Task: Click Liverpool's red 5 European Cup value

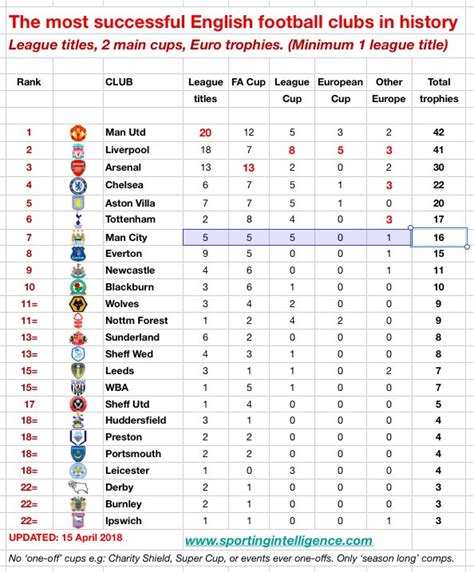Action: tap(340, 150)
